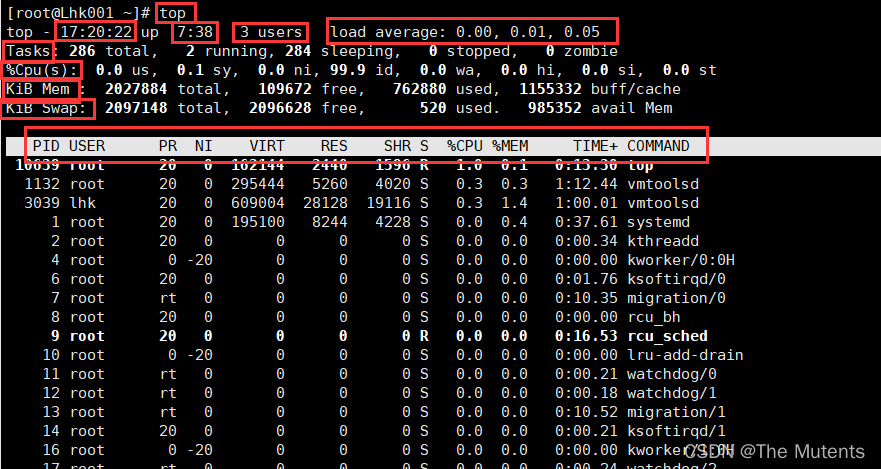Click the %CPU column header
Screen dimensions: 881x469
point(465,146)
